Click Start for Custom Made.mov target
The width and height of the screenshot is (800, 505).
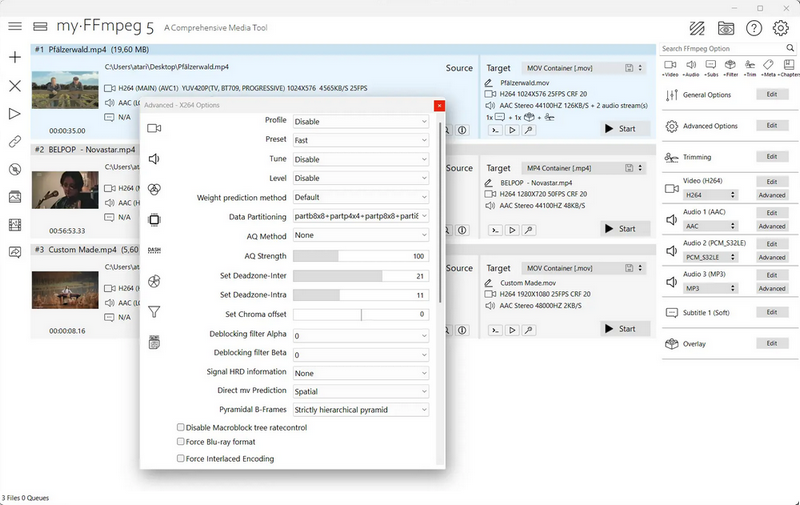(625, 329)
